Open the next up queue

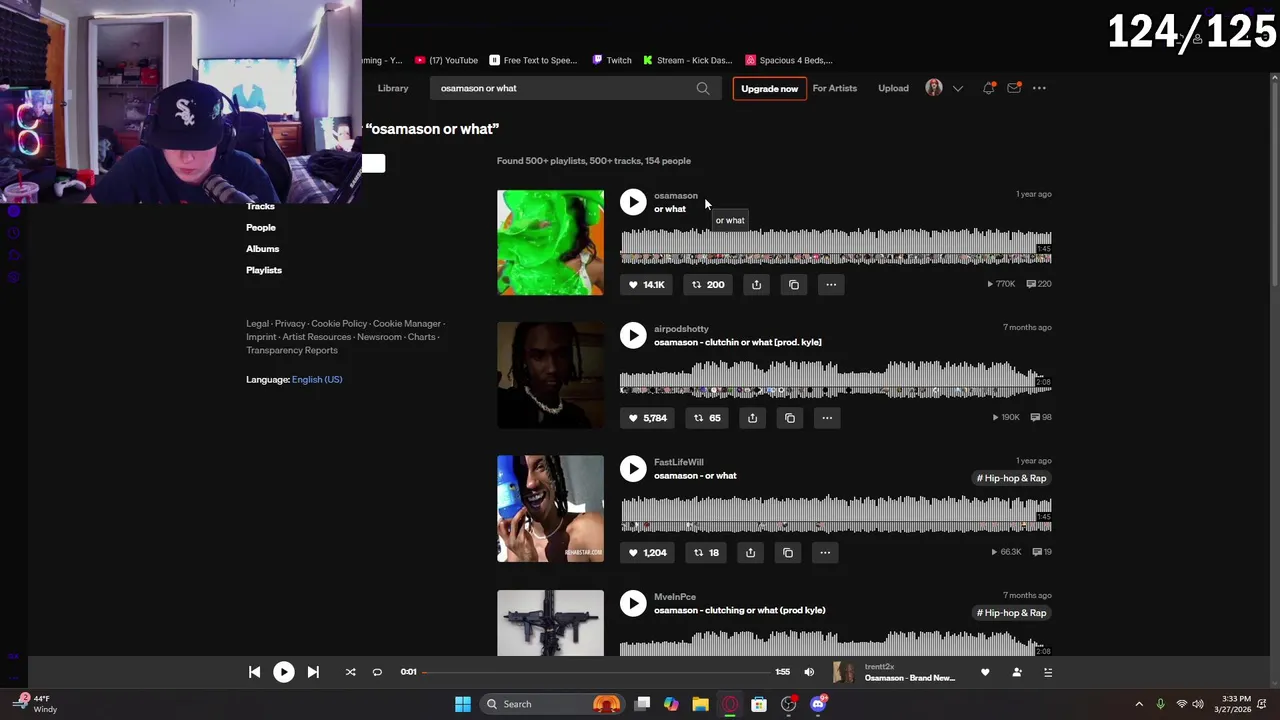pos(1048,672)
